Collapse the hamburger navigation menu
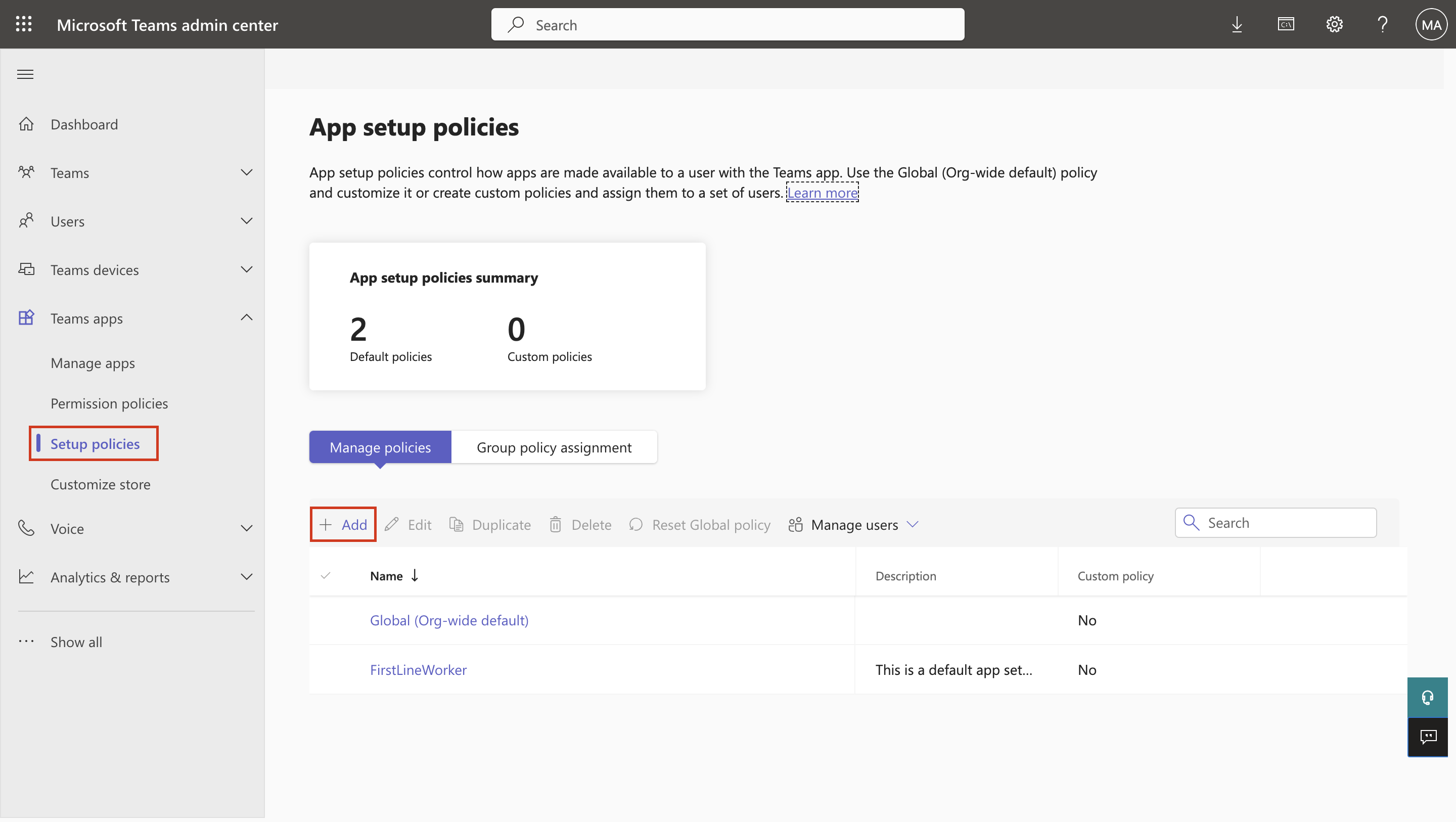 click(x=25, y=74)
